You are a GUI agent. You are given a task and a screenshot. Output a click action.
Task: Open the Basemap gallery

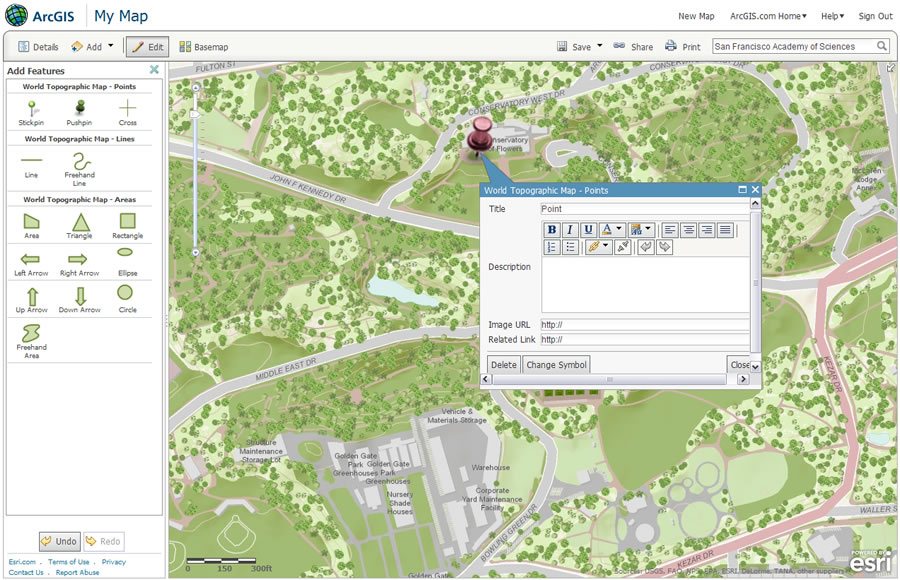(x=204, y=47)
